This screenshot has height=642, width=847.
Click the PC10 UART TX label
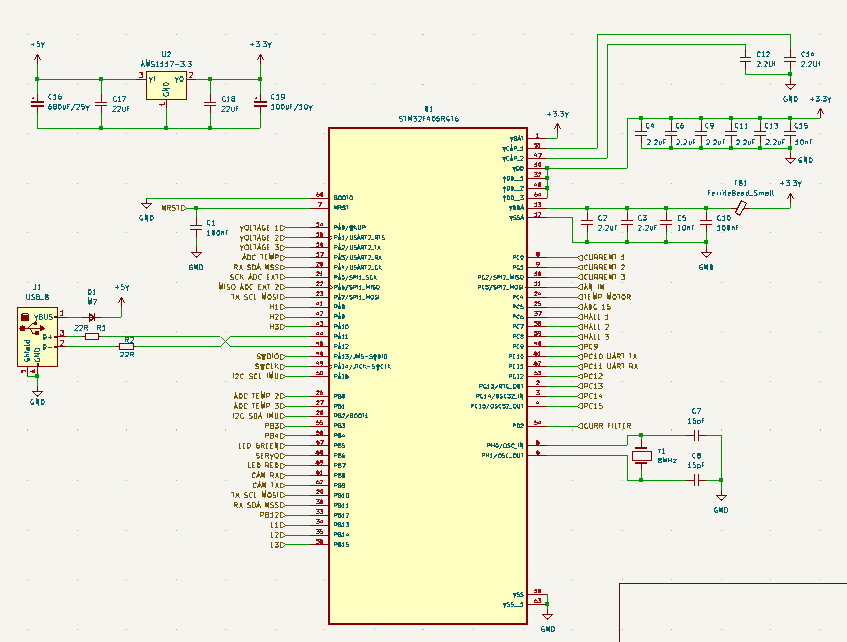[608, 357]
